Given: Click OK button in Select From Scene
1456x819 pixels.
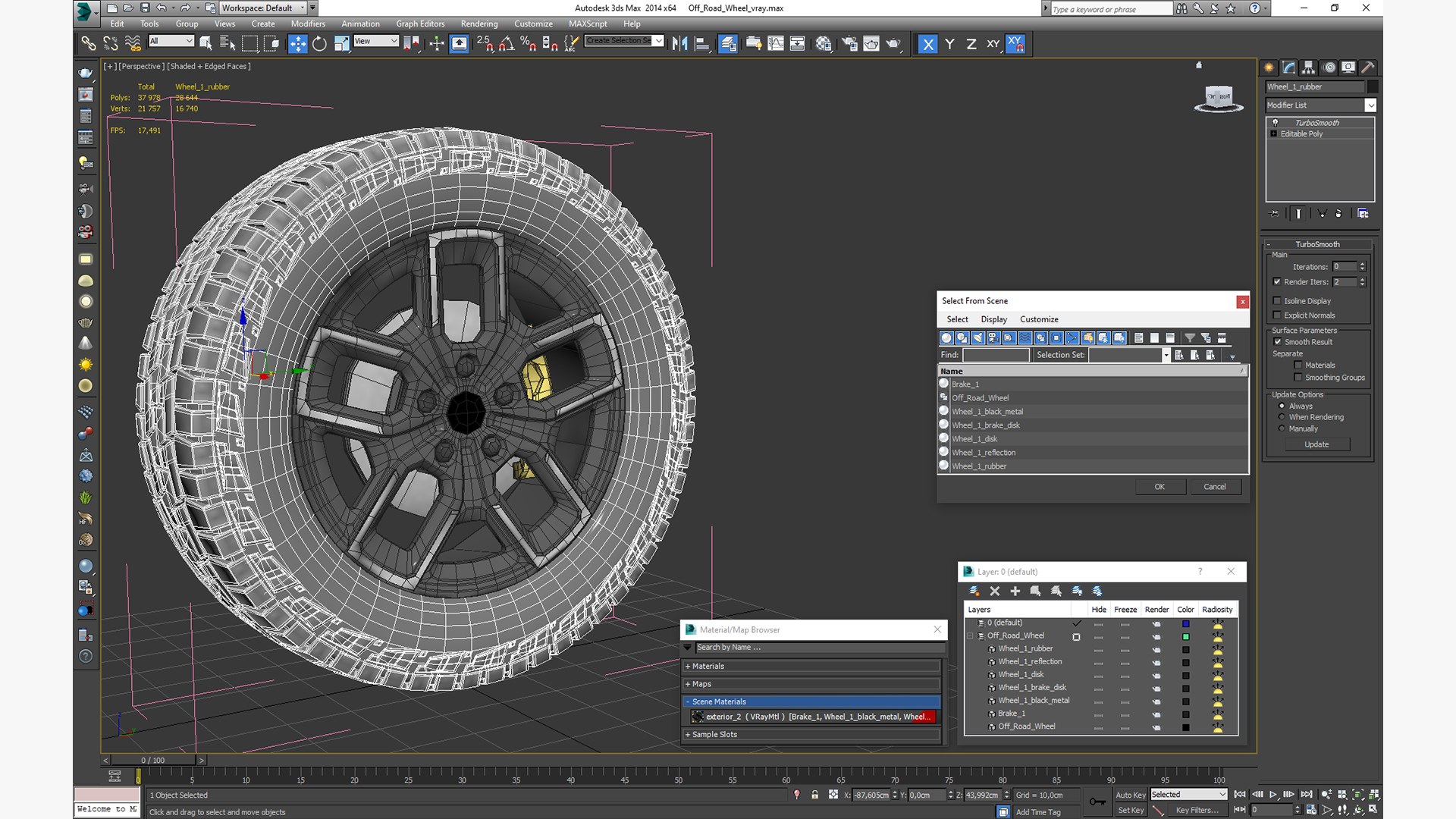Looking at the screenshot, I should pos(1159,485).
